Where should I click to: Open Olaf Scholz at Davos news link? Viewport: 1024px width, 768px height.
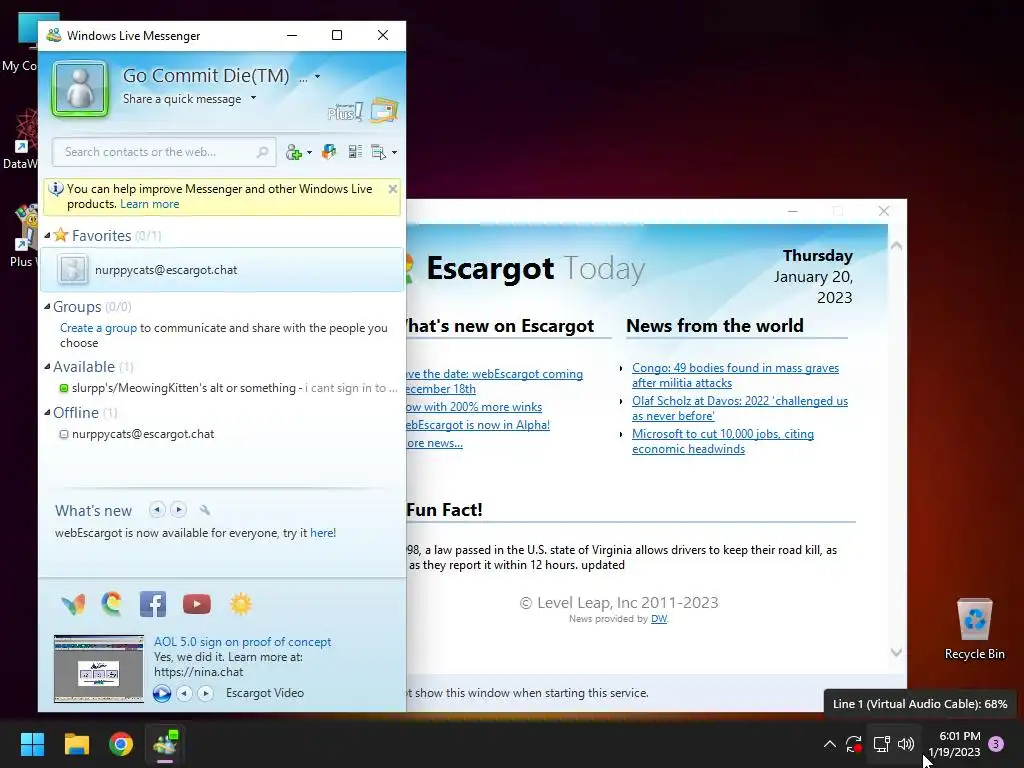tap(740, 408)
